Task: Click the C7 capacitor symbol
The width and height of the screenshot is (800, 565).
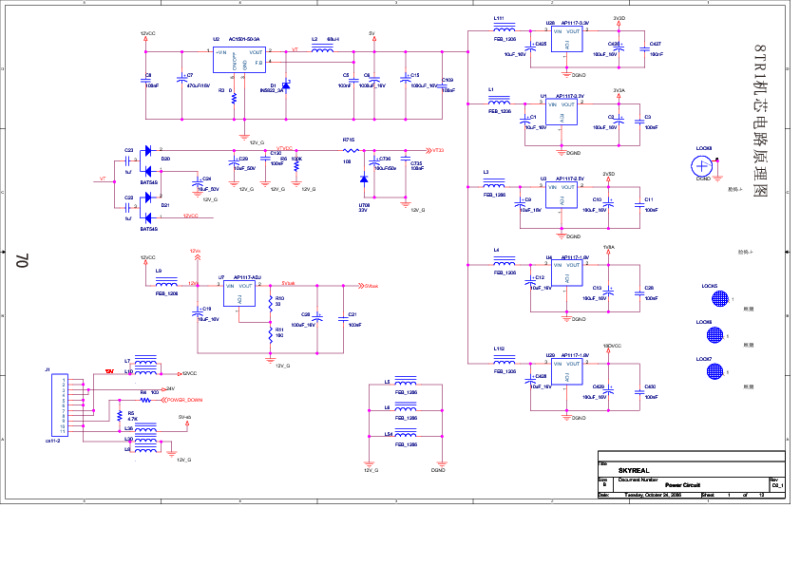Action: [x=182, y=79]
